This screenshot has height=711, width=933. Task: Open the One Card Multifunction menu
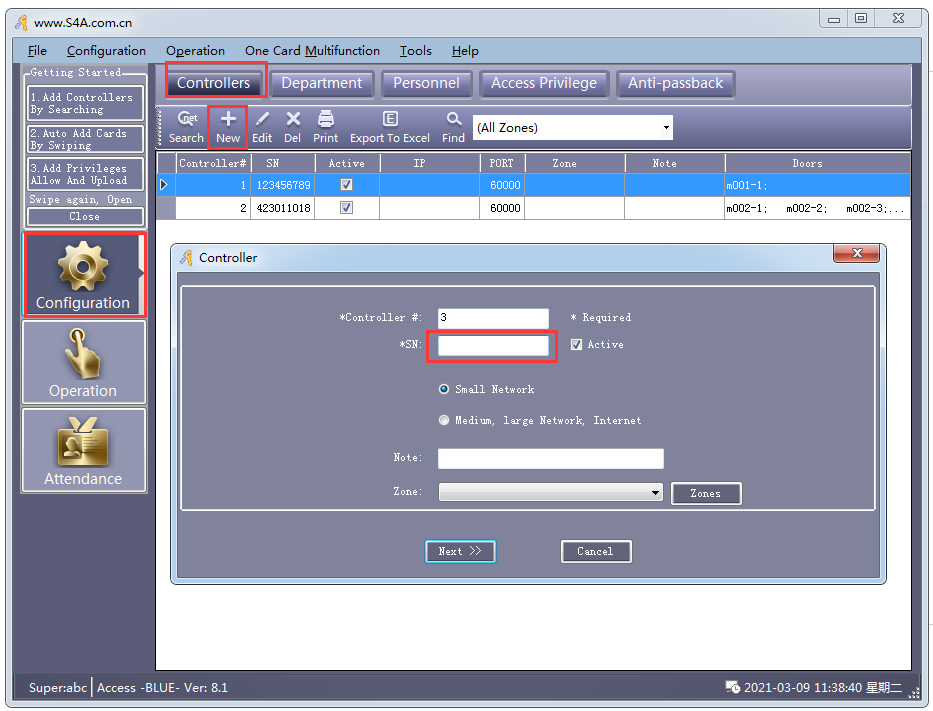pyautogui.click(x=312, y=51)
